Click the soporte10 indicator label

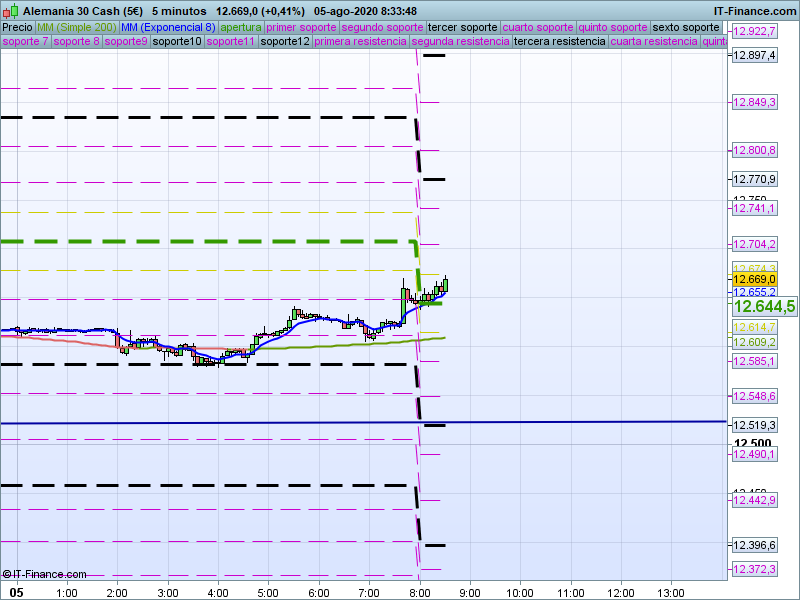click(x=177, y=42)
